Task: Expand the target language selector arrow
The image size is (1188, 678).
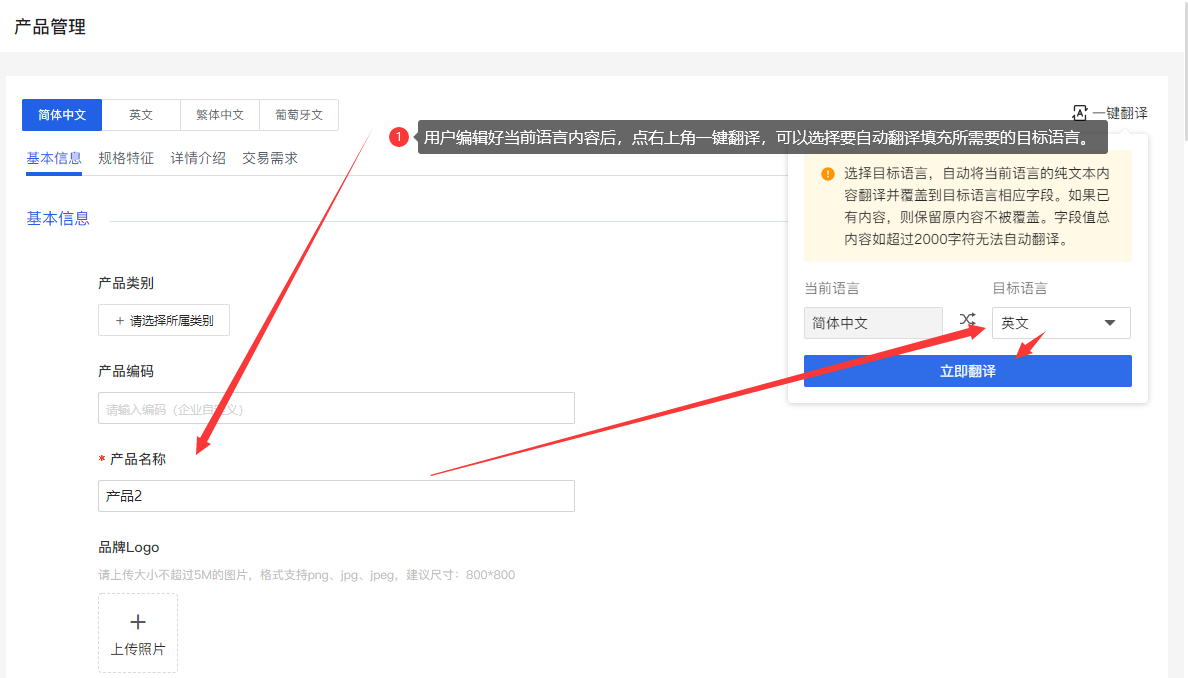Action: pos(1110,322)
